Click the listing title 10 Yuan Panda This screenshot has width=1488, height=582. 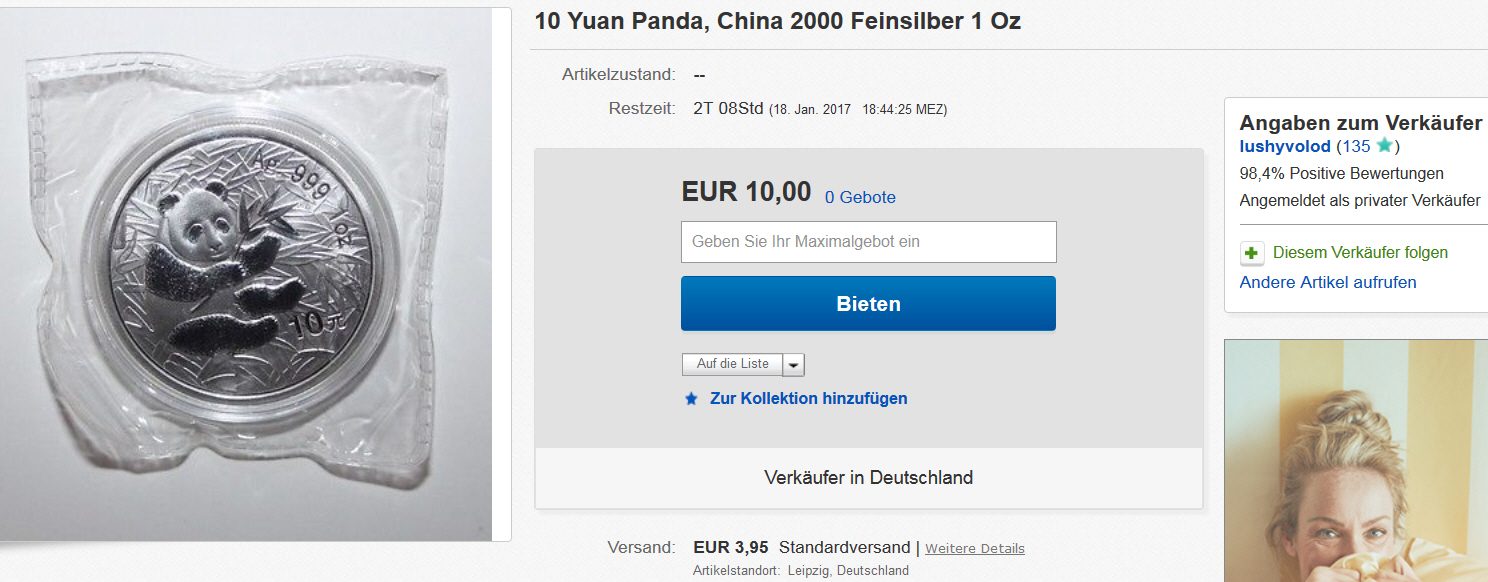click(x=778, y=21)
